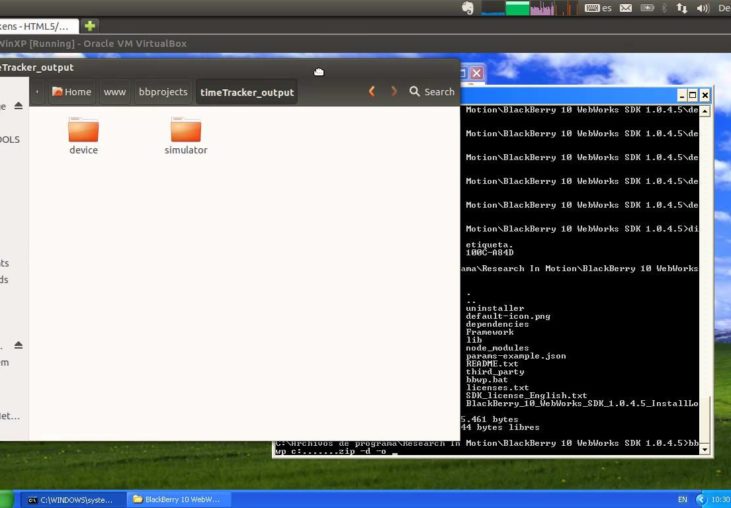
Task: Navigate to Home in path bar
Action: coord(71,91)
